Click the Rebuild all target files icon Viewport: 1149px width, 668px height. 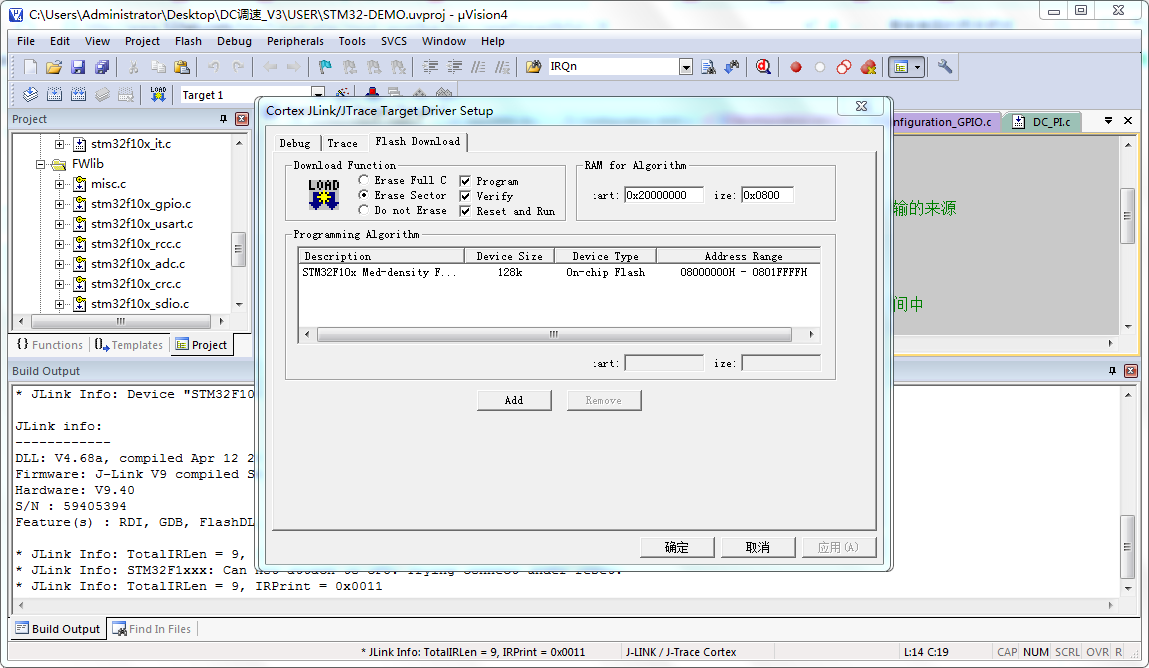[78, 94]
